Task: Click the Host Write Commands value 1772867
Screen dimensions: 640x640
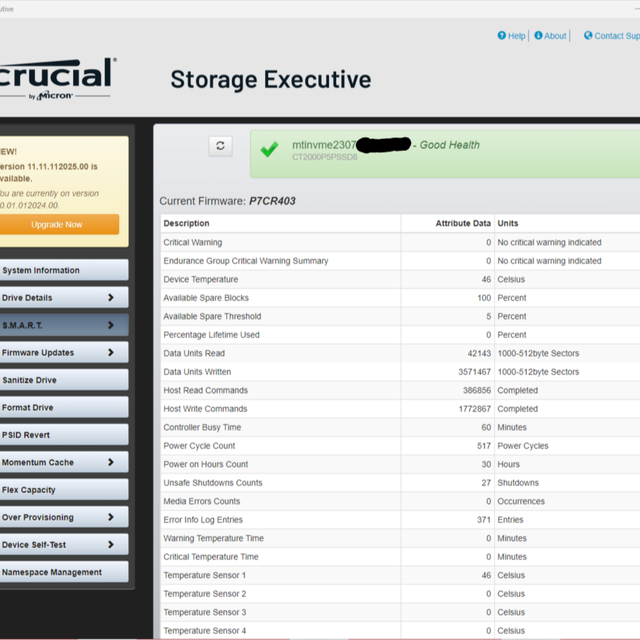Action: click(475, 409)
